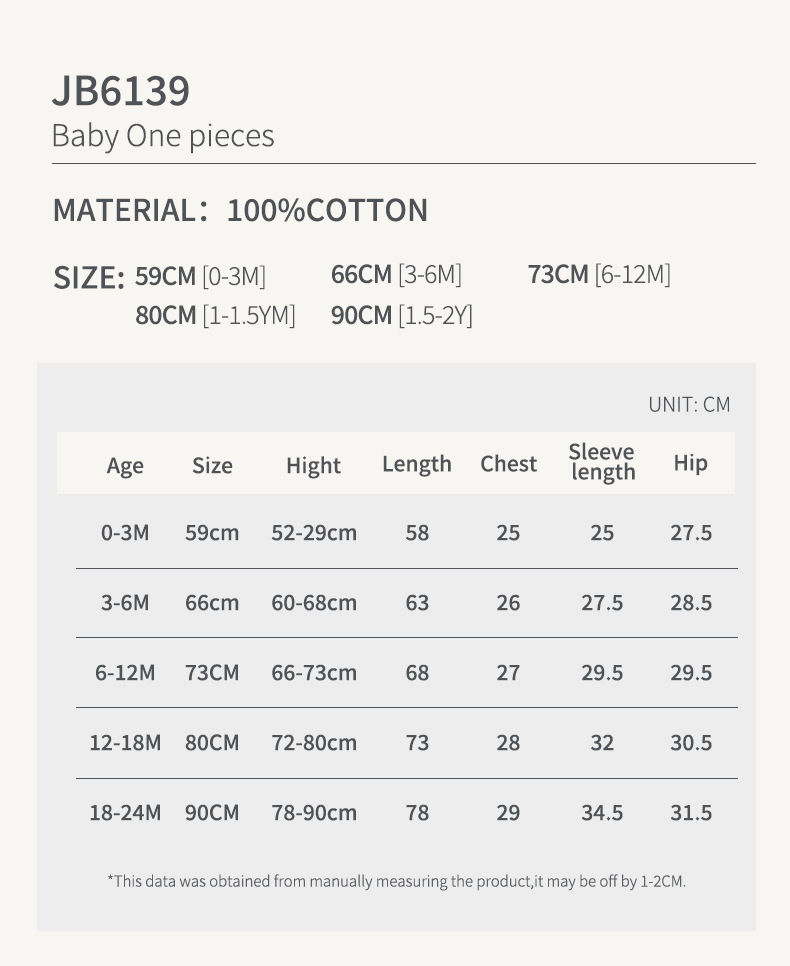Click the UNIT: CM label
The height and width of the screenshot is (966, 790).
coord(689,405)
